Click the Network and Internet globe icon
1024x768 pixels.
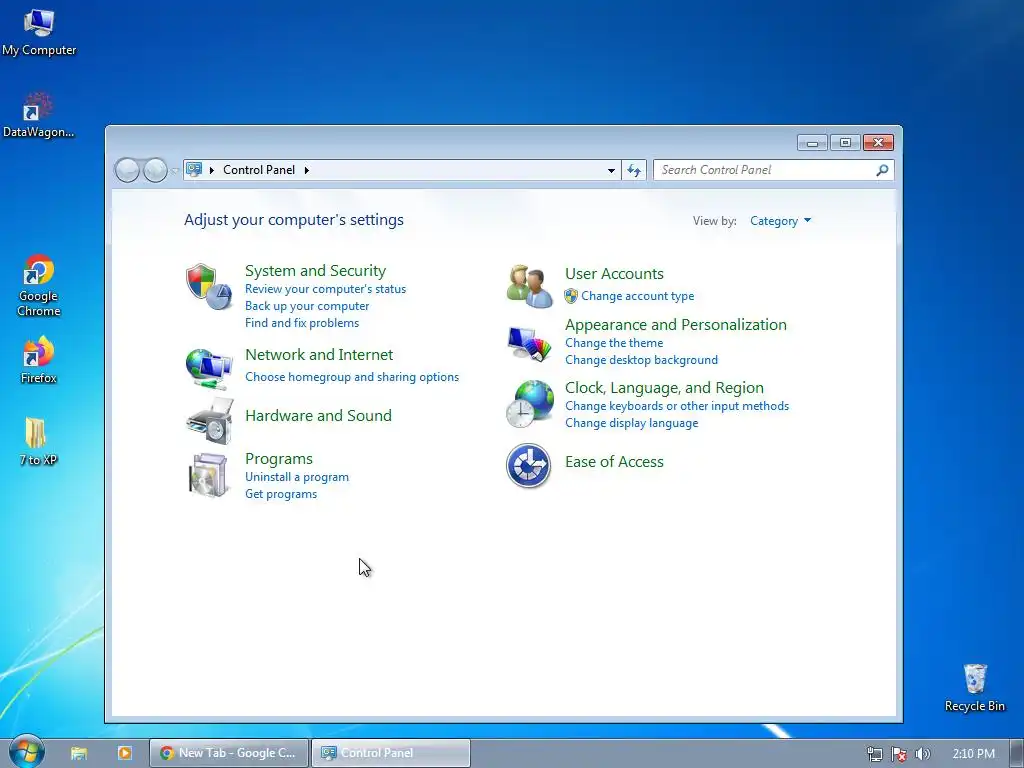point(209,369)
